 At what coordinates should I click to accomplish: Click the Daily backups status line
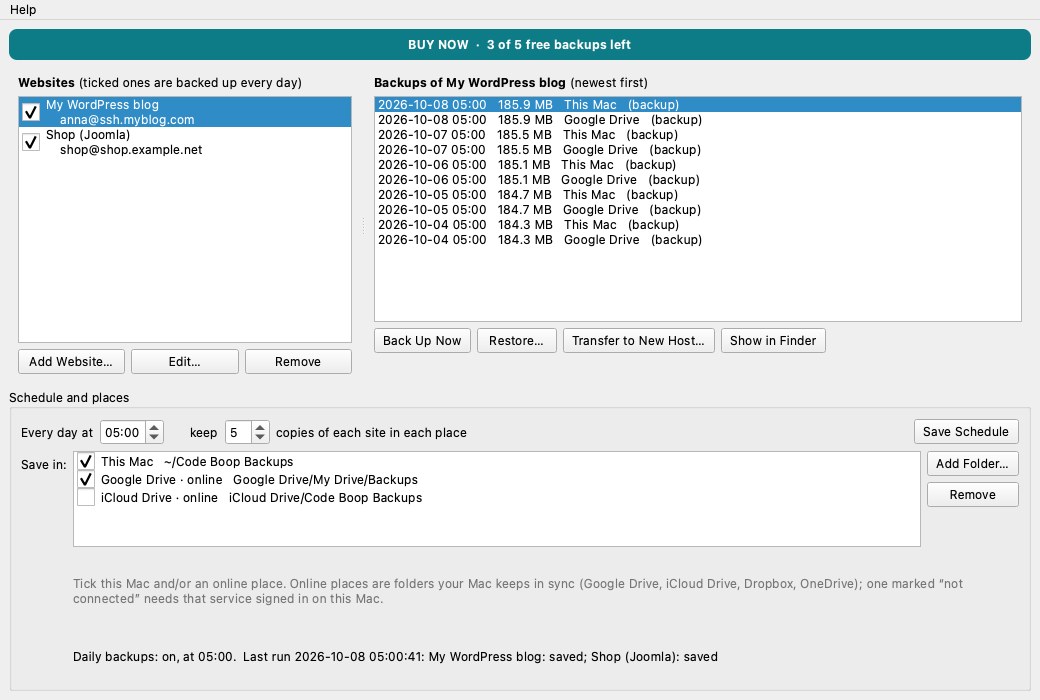click(395, 657)
